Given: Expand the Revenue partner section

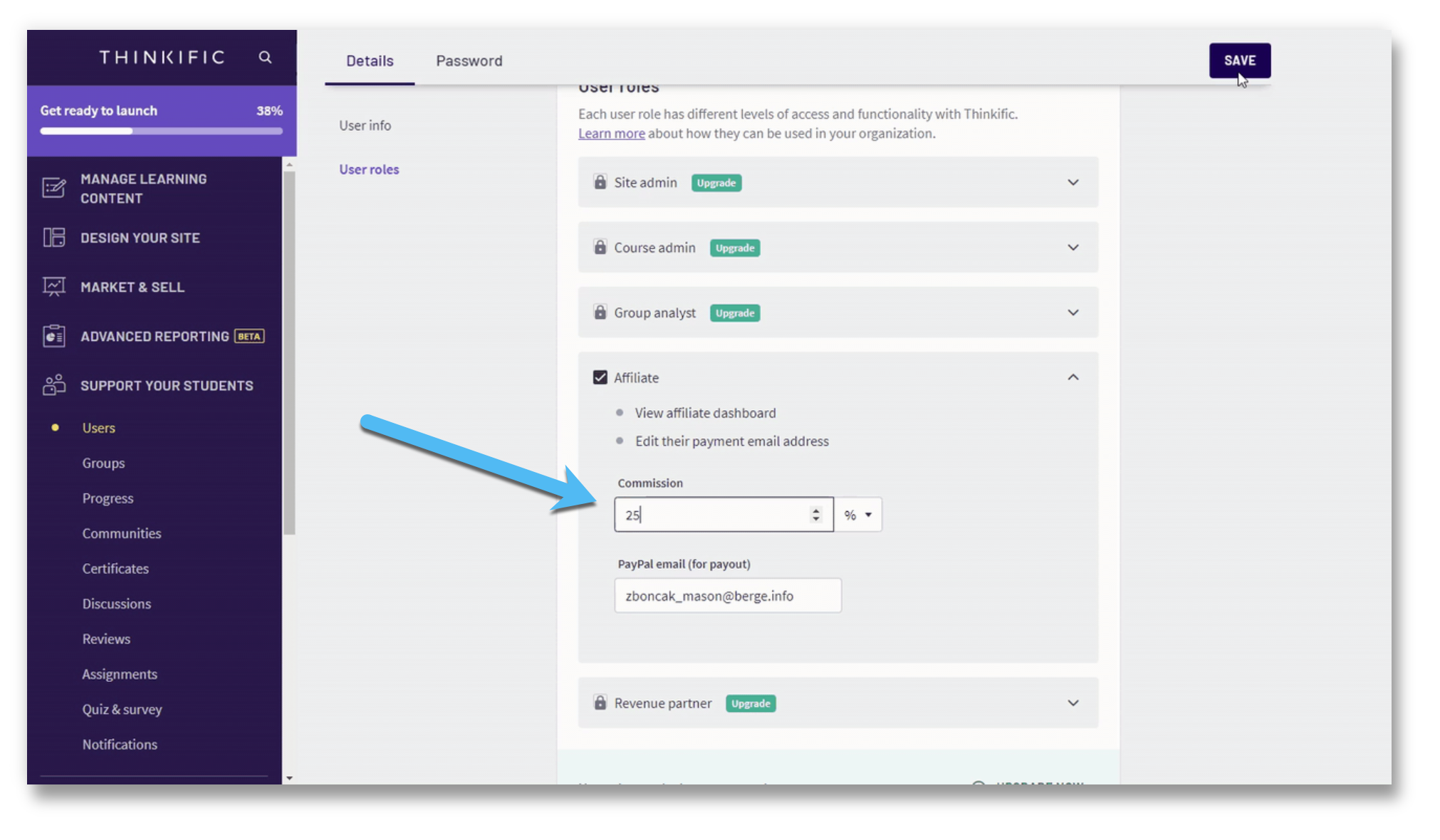Looking at the screenshot, I should pos(1072,702).
